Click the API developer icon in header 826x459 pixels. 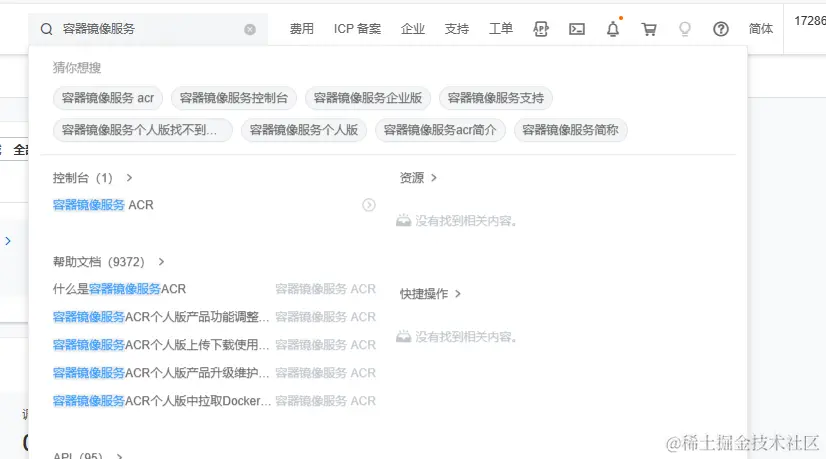[541, 29]
